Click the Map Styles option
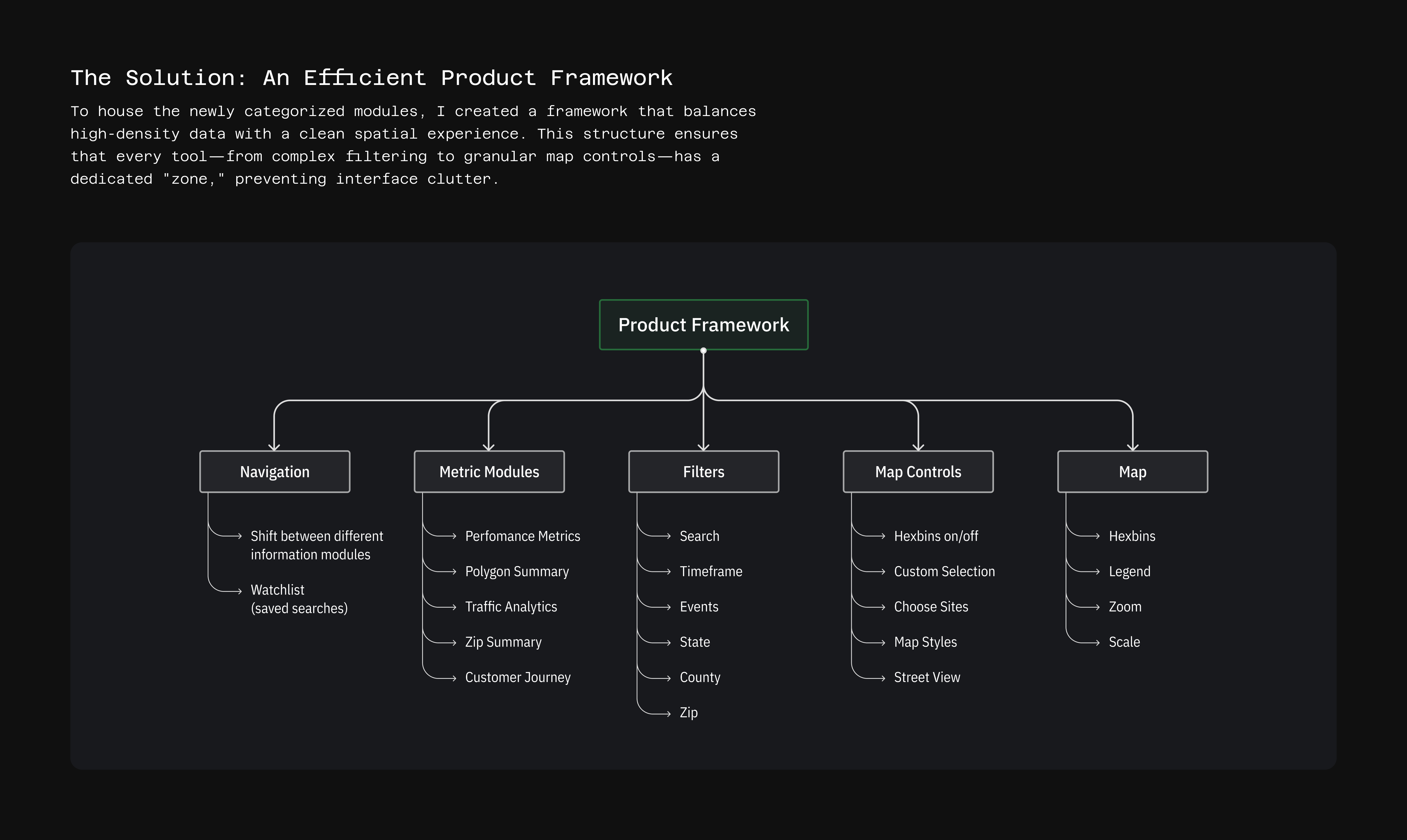The width and height of the screenshot is (1407, 840). [x=925, y=641]
